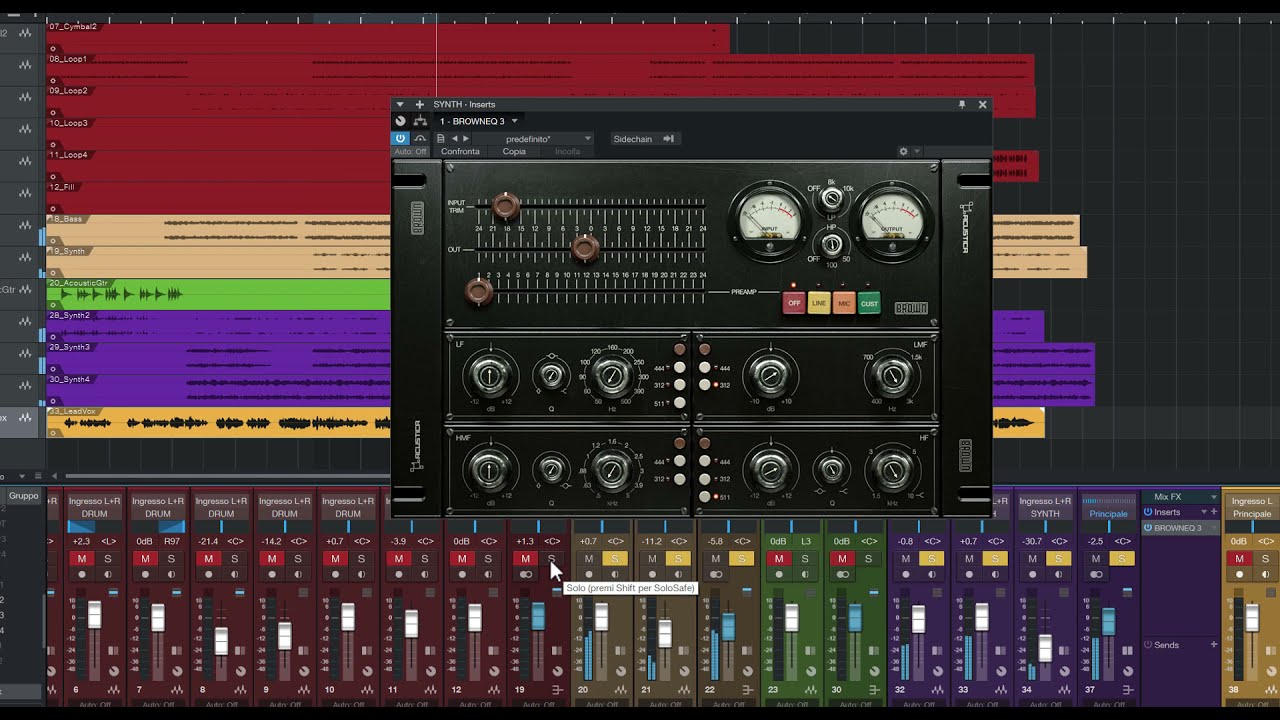This screenshot has height=720, width=1280.
Task: Load the next preset arrow
Action: coord(465,139)
